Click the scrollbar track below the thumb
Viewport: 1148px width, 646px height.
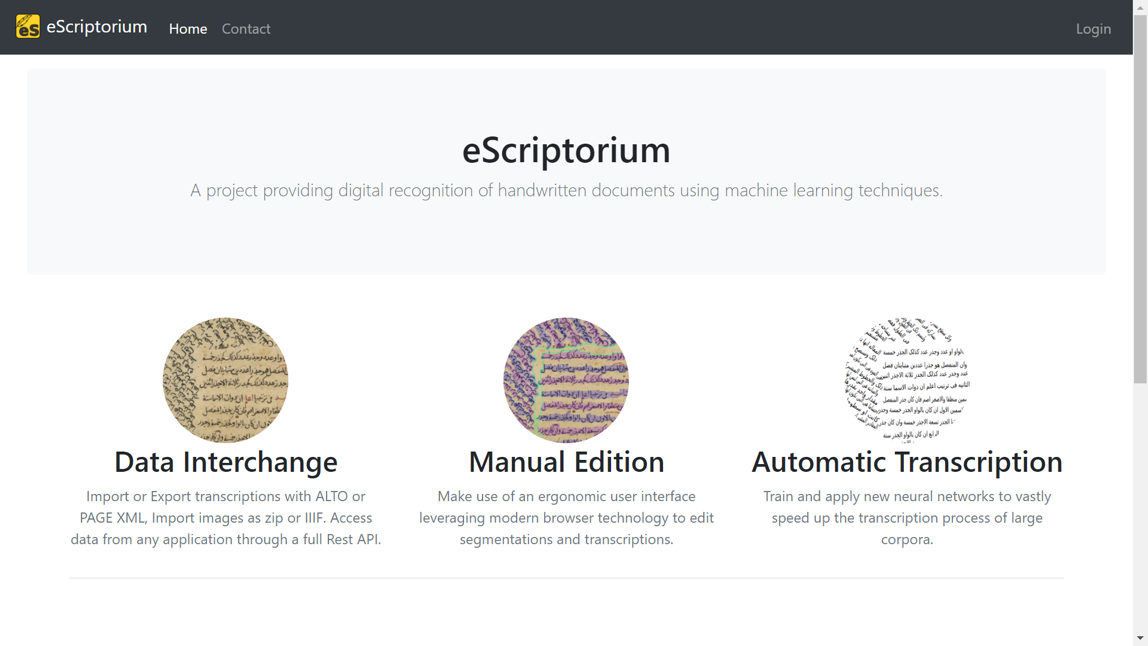pos(1140,510)
